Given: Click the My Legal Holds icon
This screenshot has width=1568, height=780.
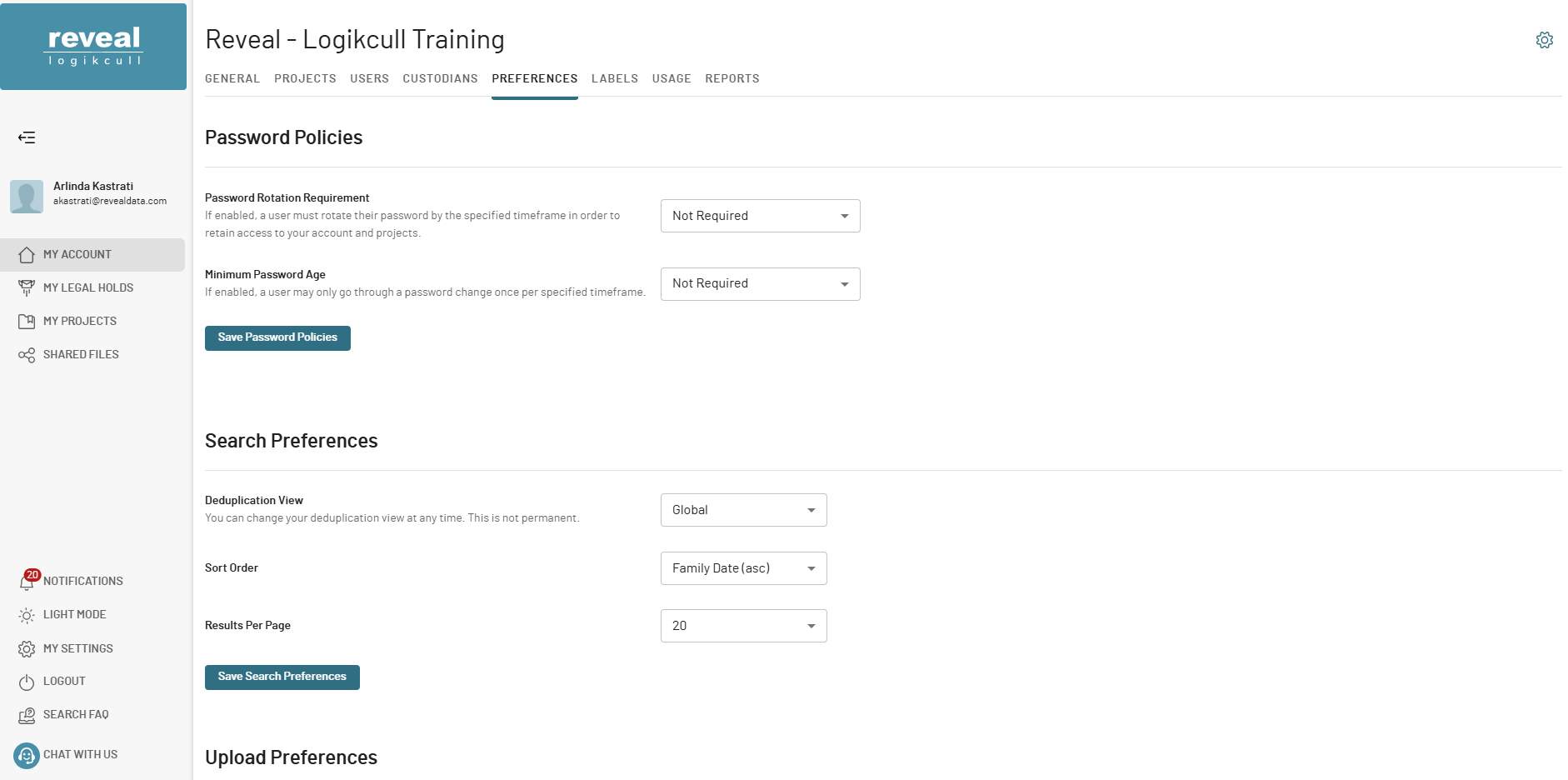Looking at the screenshot, I should pos(27,288).
